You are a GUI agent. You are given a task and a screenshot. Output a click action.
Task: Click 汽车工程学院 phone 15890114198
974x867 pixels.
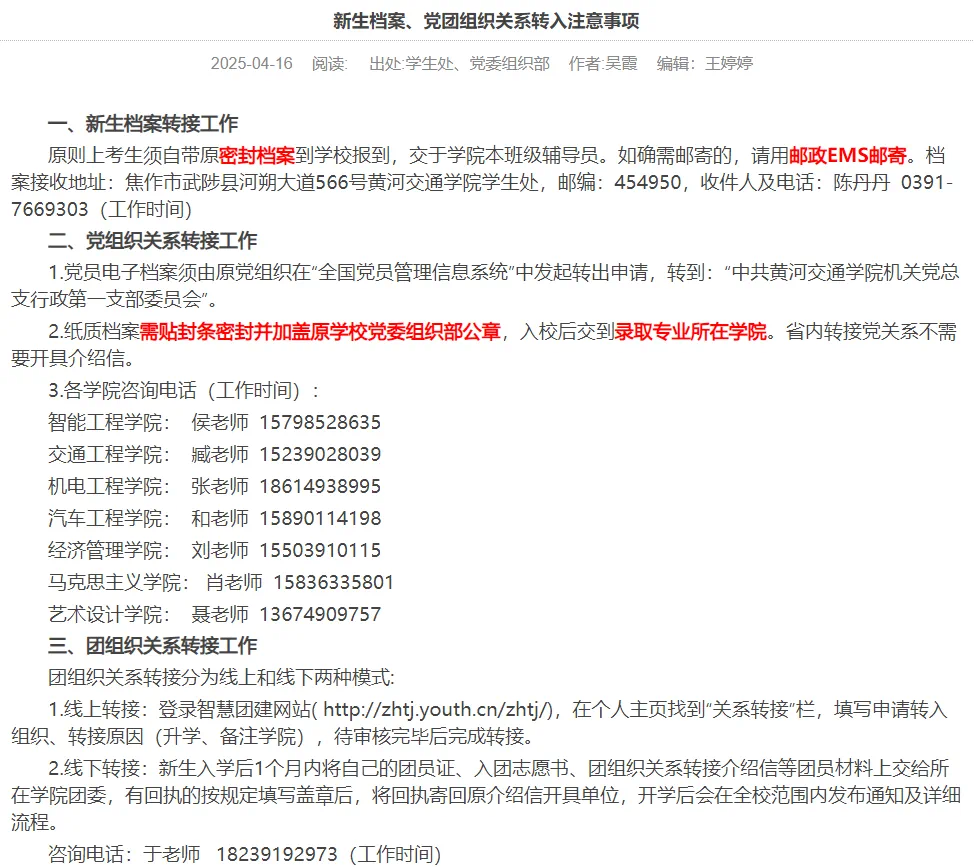point(320,519)
